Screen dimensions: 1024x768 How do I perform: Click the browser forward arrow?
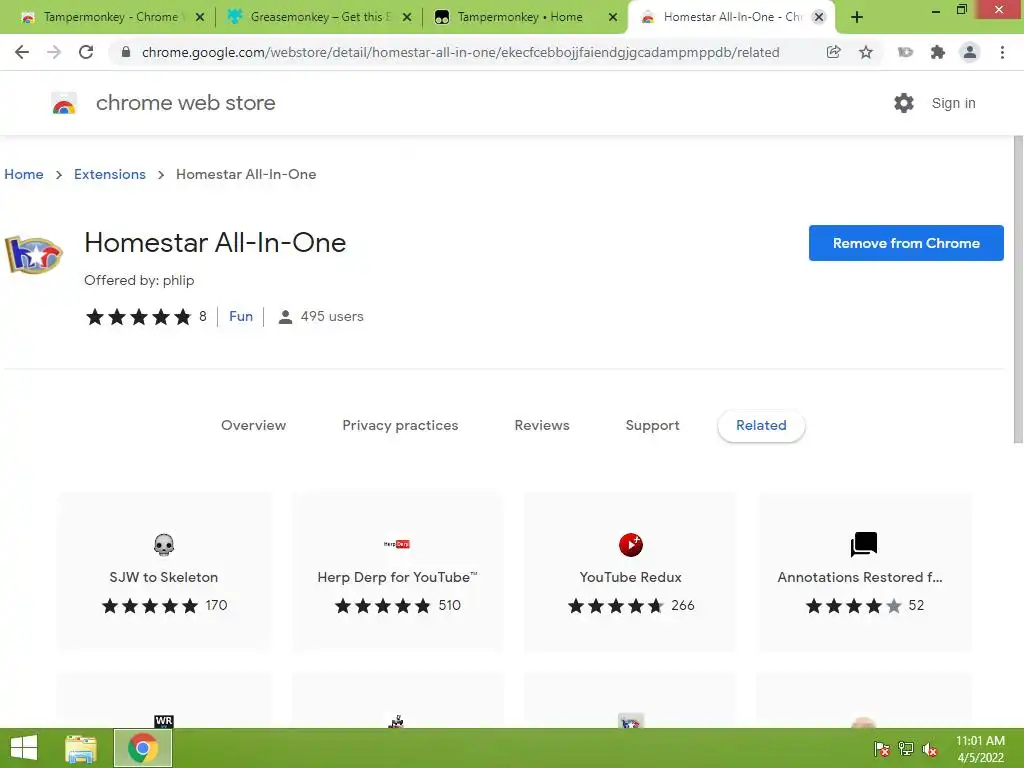[54, 52]
